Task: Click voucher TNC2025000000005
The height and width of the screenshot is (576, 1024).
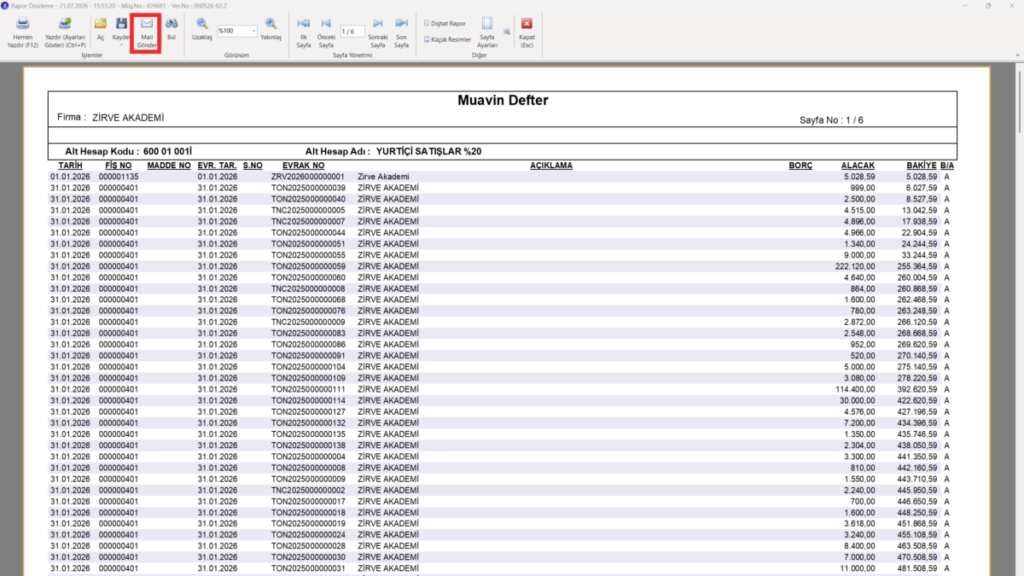Action: coord(308,210)
